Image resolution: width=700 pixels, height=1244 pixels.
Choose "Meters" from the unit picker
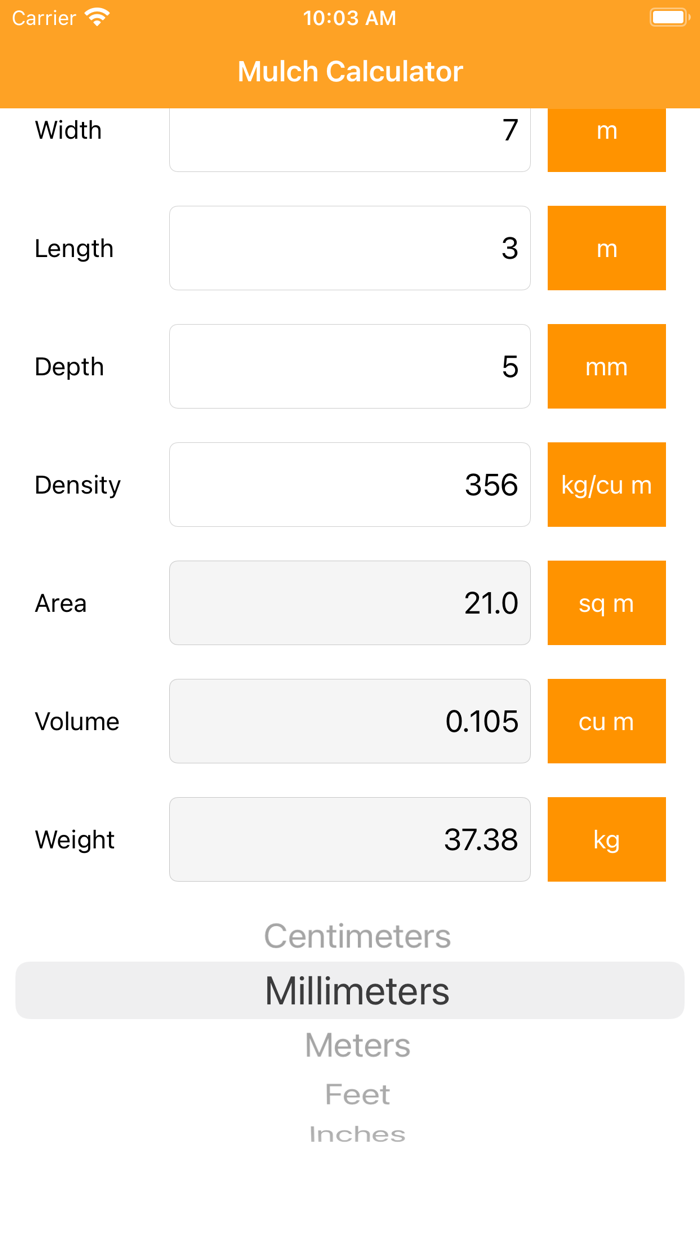(x=357, y=1044)
